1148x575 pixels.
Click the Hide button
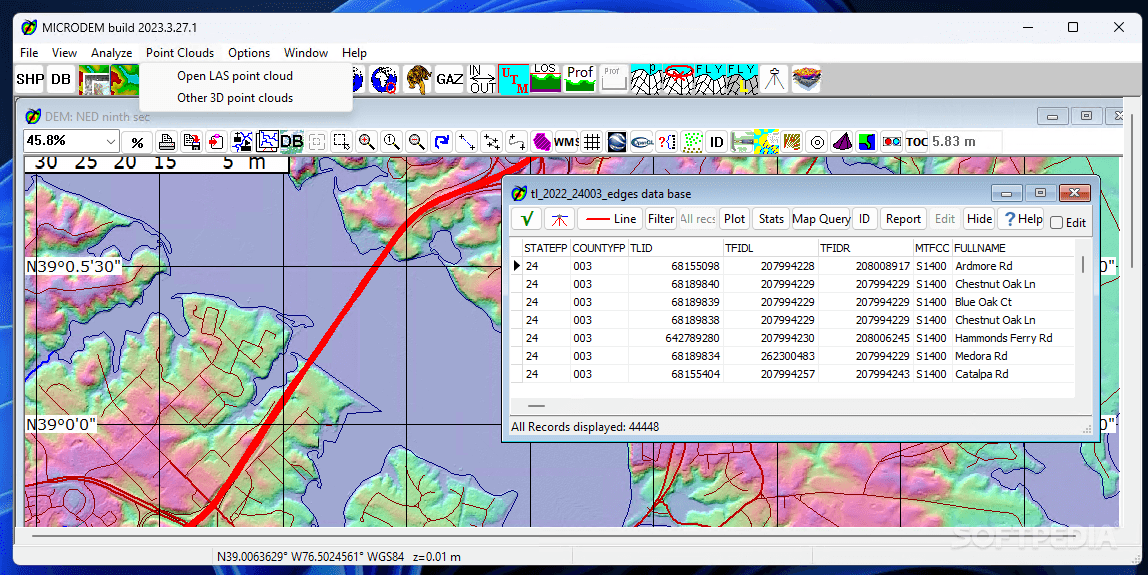[x=979, y=218]
